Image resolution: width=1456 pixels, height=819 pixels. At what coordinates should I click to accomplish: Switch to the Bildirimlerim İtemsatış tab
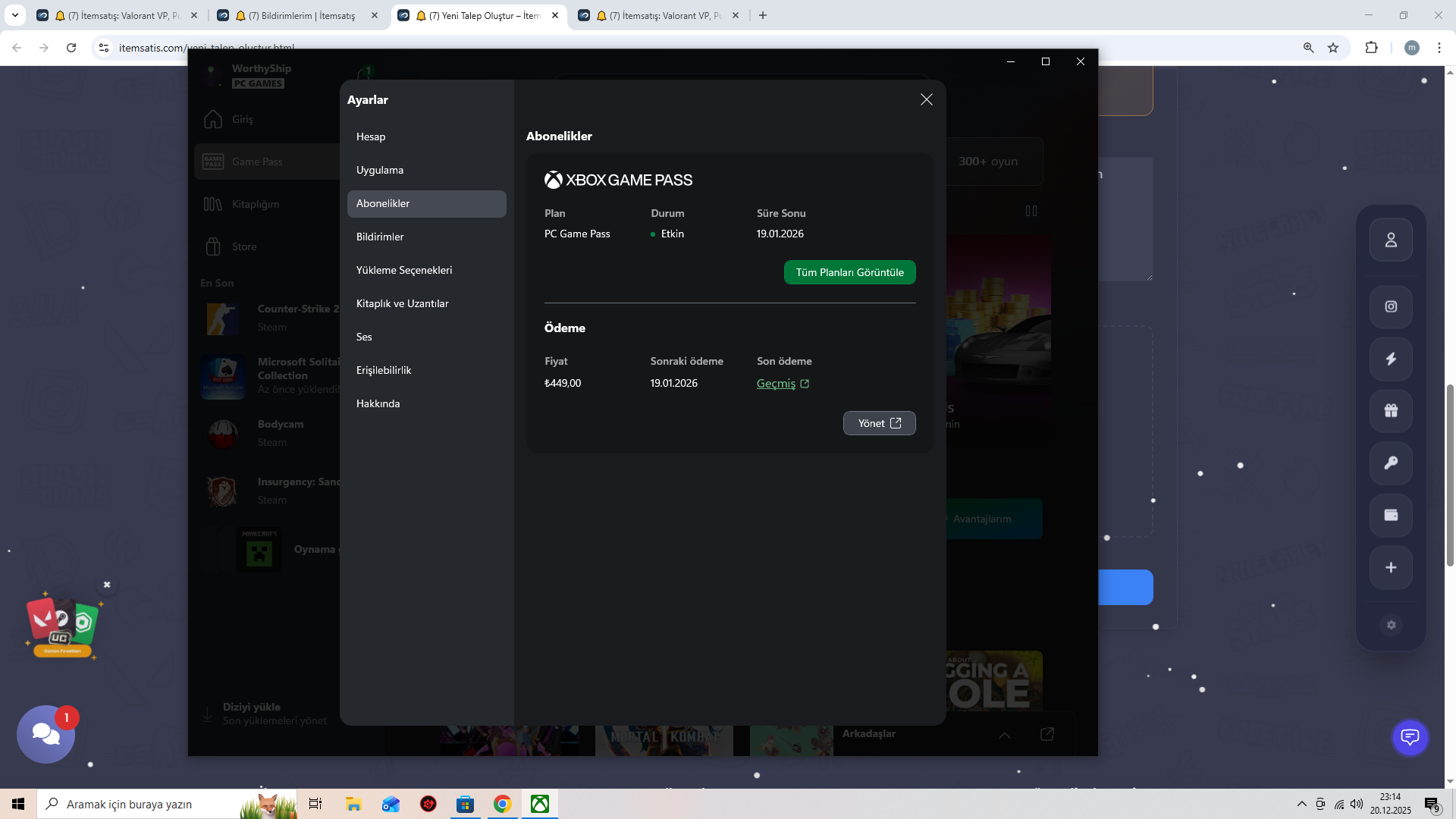[x=296, y=15]
